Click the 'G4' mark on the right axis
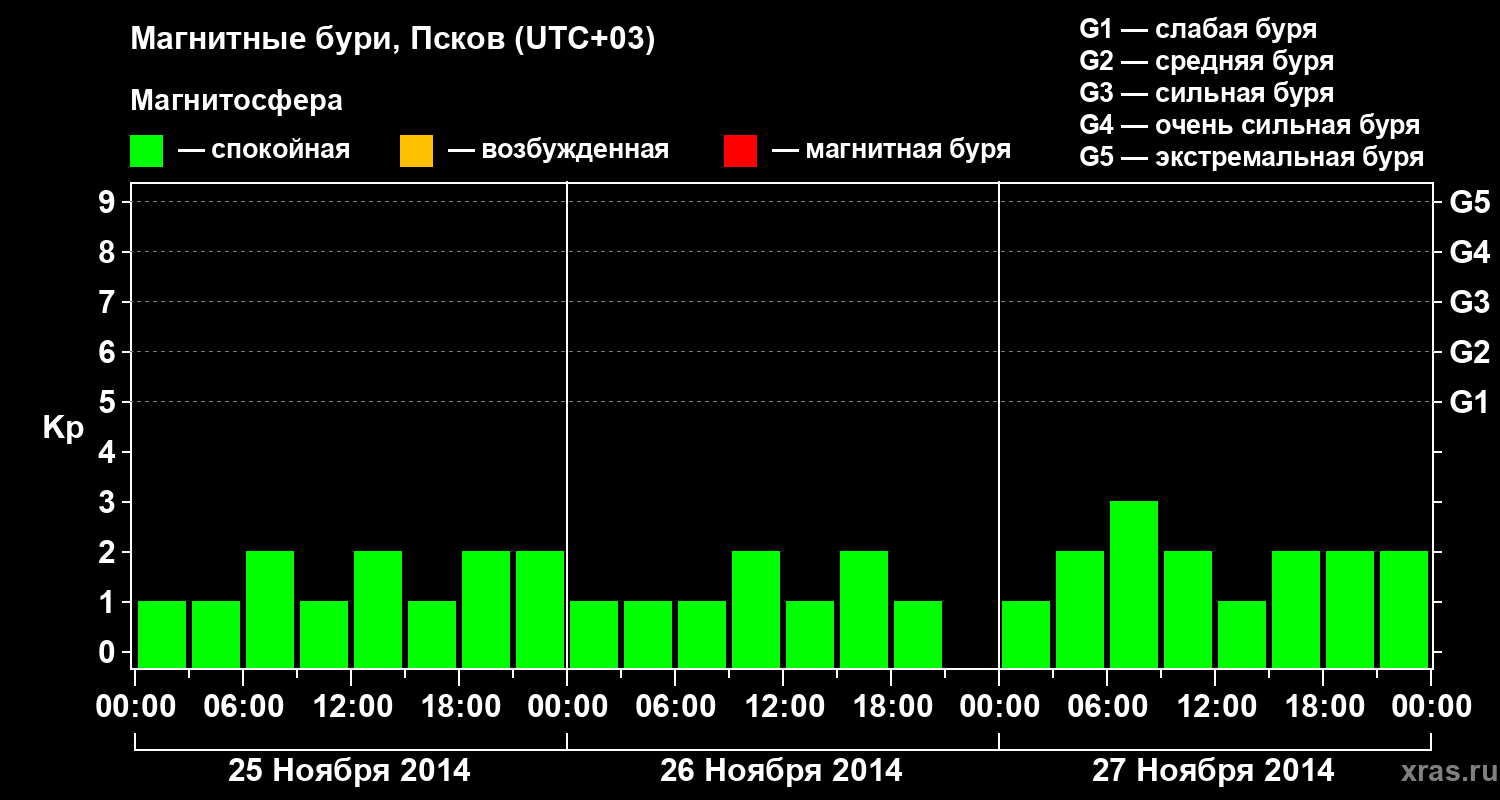1500x800 pixels. point(1469,252)
